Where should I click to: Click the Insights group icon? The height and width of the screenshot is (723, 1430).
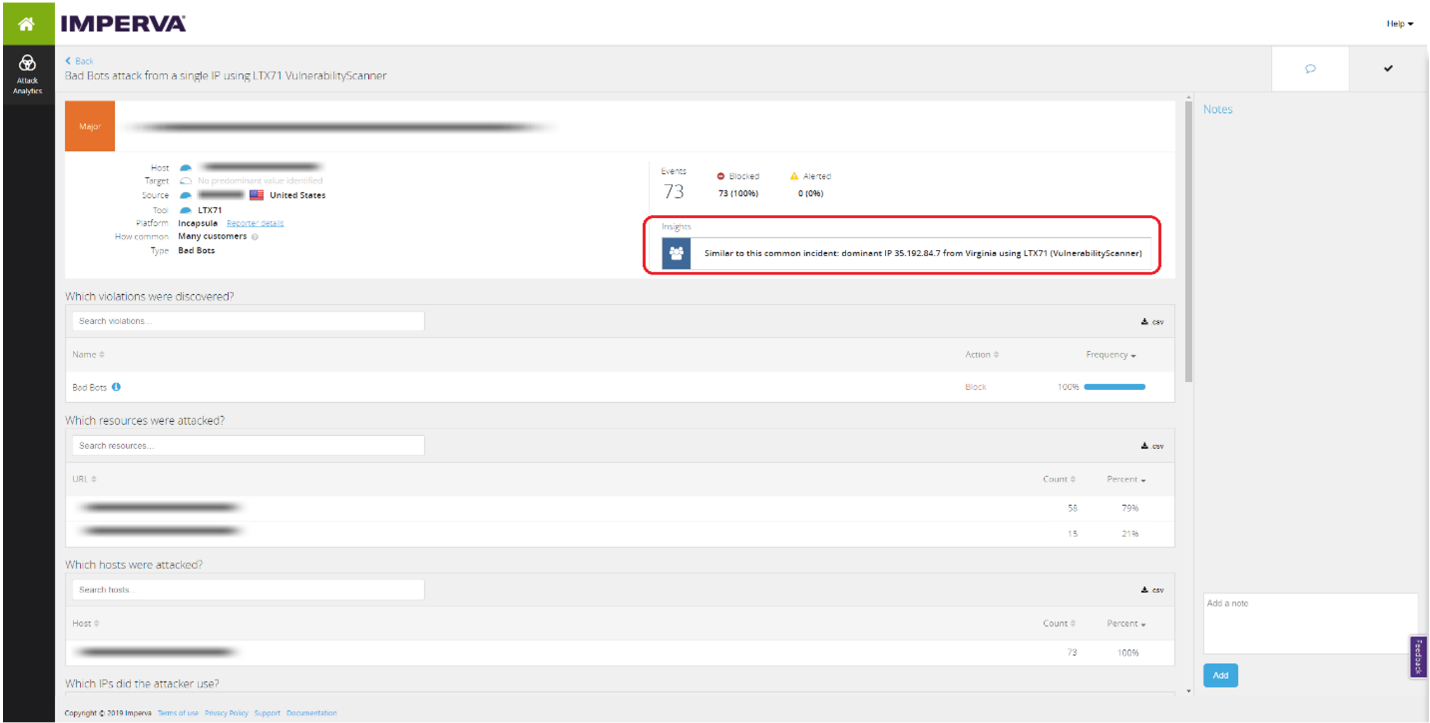pos(676,253)
